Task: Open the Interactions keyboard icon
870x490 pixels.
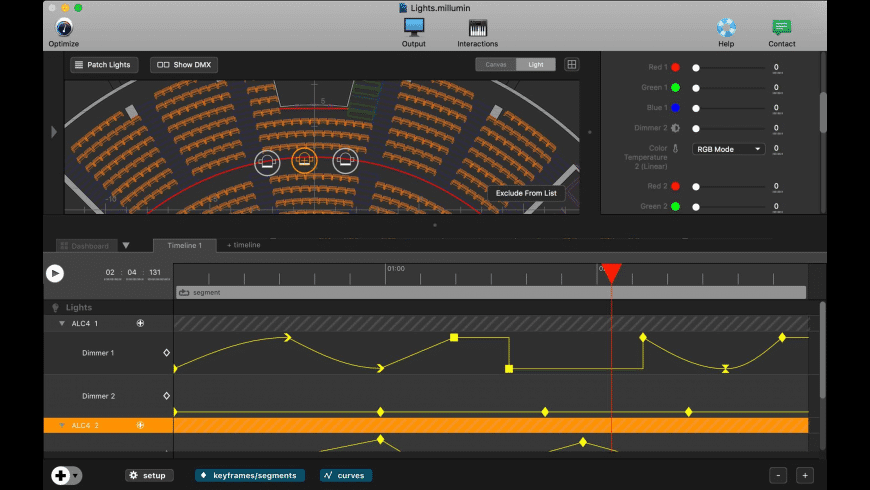Action: point(477,28)
